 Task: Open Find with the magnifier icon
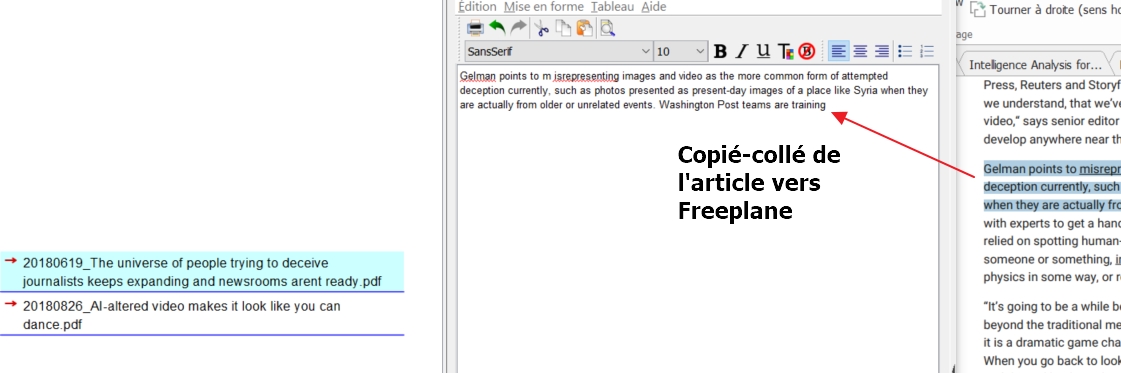608,29
